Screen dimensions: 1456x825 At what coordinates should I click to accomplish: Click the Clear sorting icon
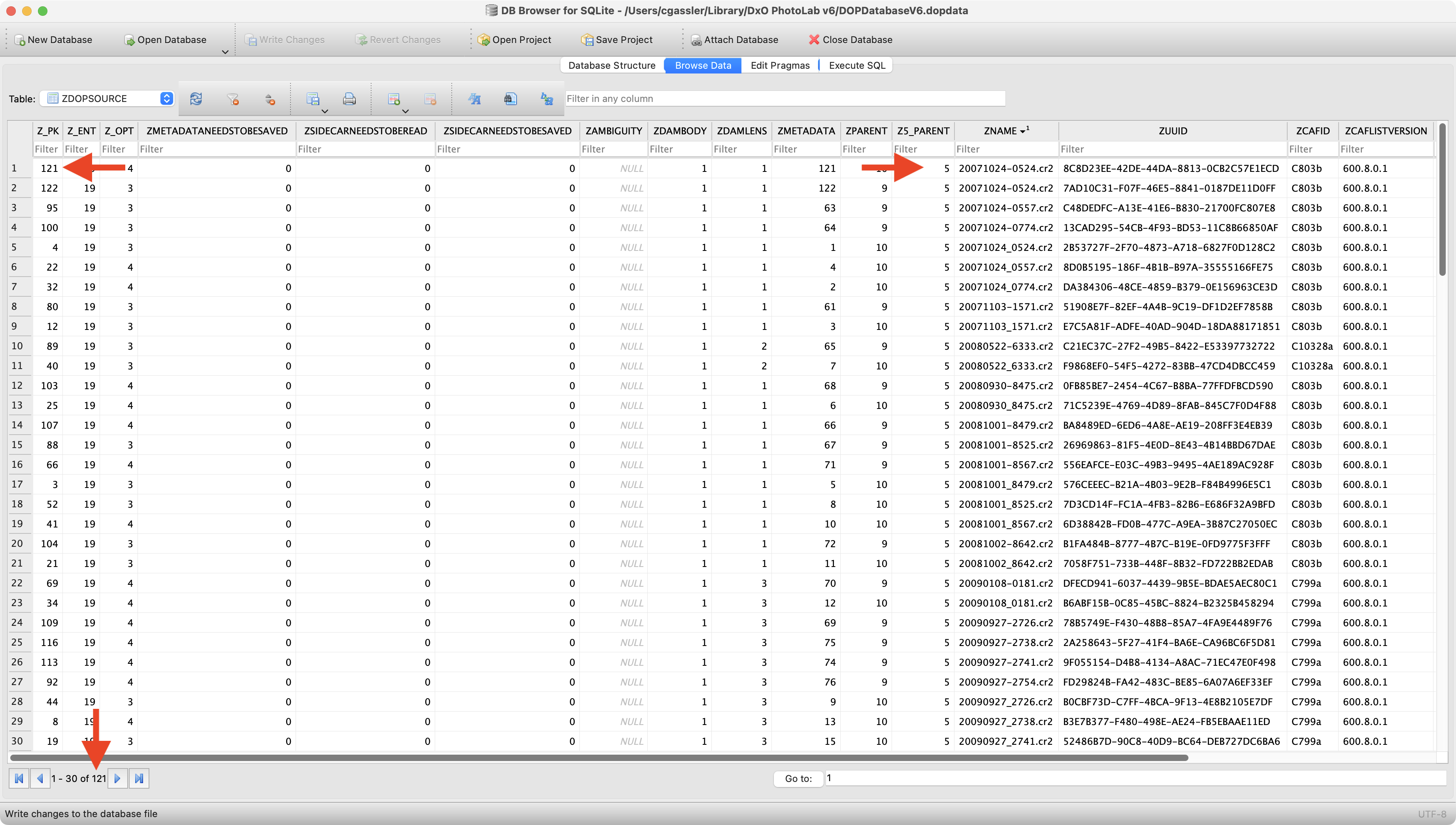[270, 100]
